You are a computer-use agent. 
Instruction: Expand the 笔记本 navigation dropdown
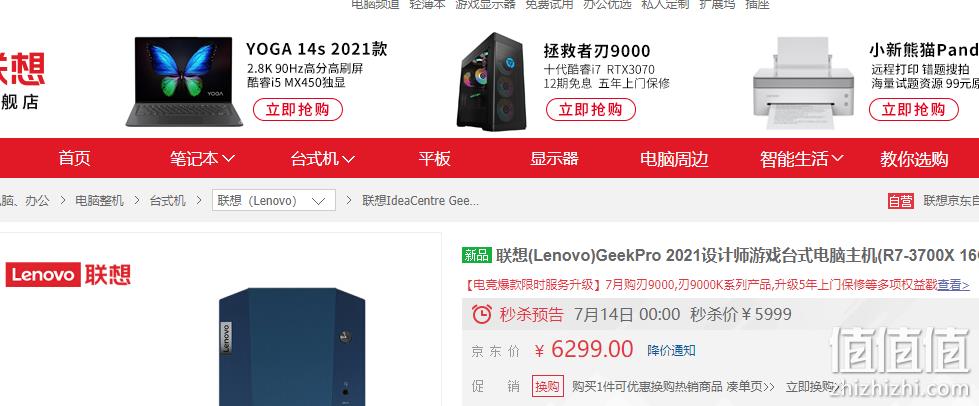[x=202, y=159]
